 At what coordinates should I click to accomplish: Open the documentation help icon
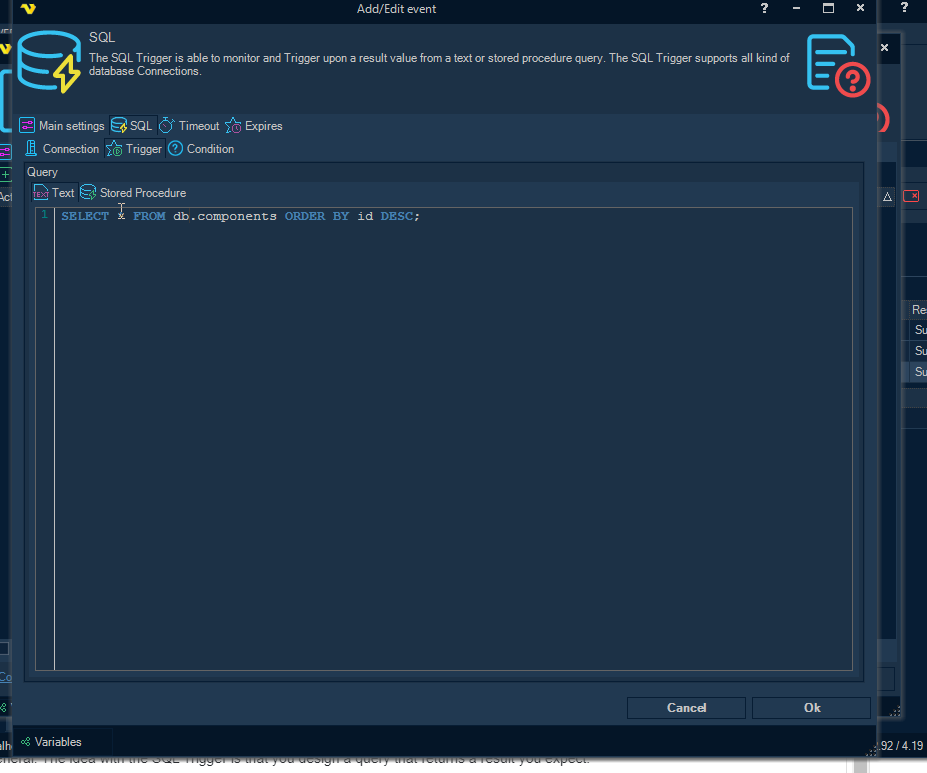tap(837, 66)
